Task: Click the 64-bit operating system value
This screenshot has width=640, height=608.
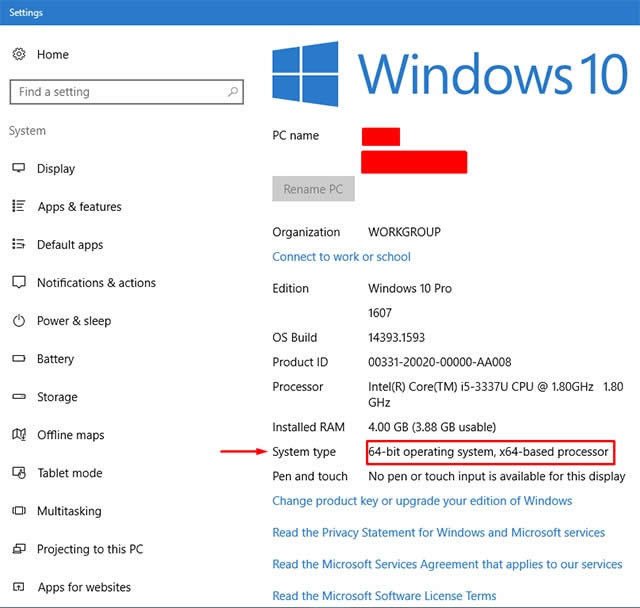Action: 488,452
